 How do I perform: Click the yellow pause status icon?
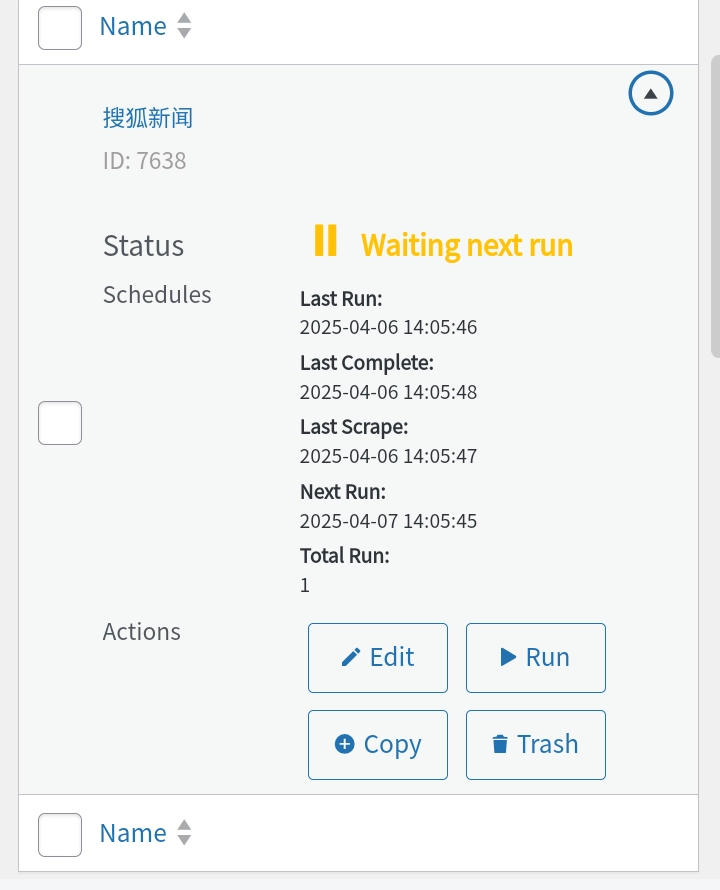(x=325, y=240)
